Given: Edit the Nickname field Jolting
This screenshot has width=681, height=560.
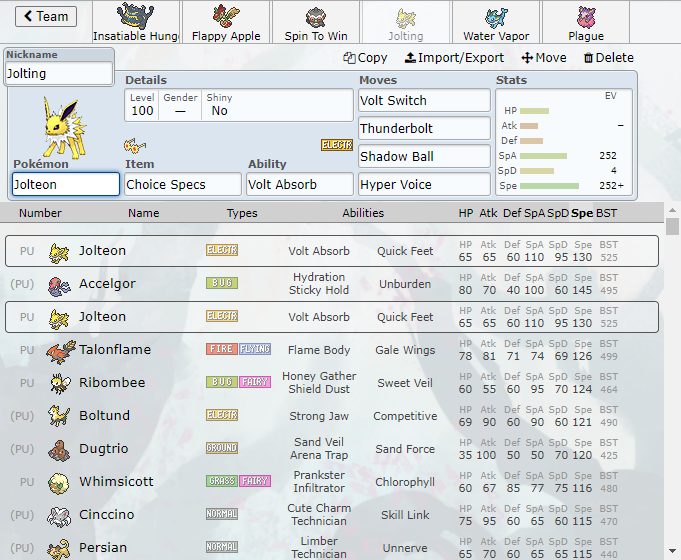Looking at the screenshot, I should 59,73.
